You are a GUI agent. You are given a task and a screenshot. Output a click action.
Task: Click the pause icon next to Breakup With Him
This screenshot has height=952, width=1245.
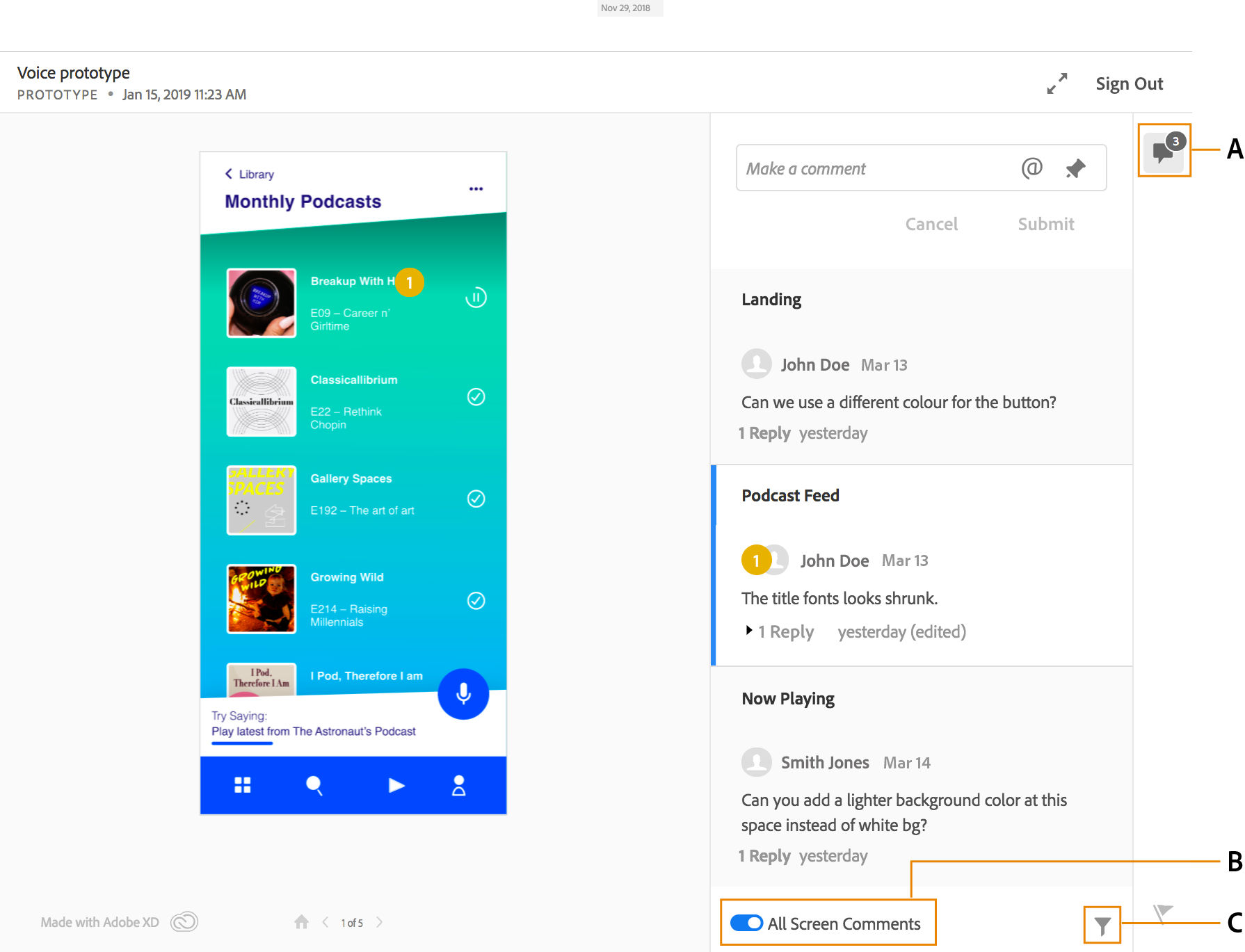pos(475,298)
